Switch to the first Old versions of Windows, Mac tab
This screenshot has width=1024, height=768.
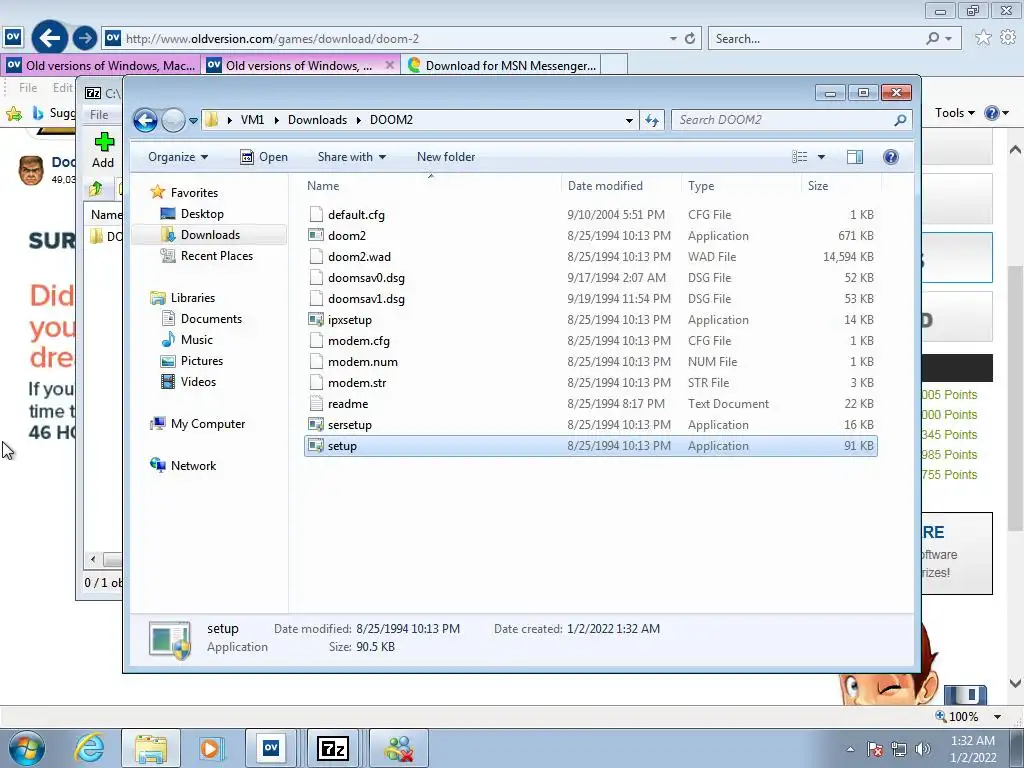(x=101, y=65)
